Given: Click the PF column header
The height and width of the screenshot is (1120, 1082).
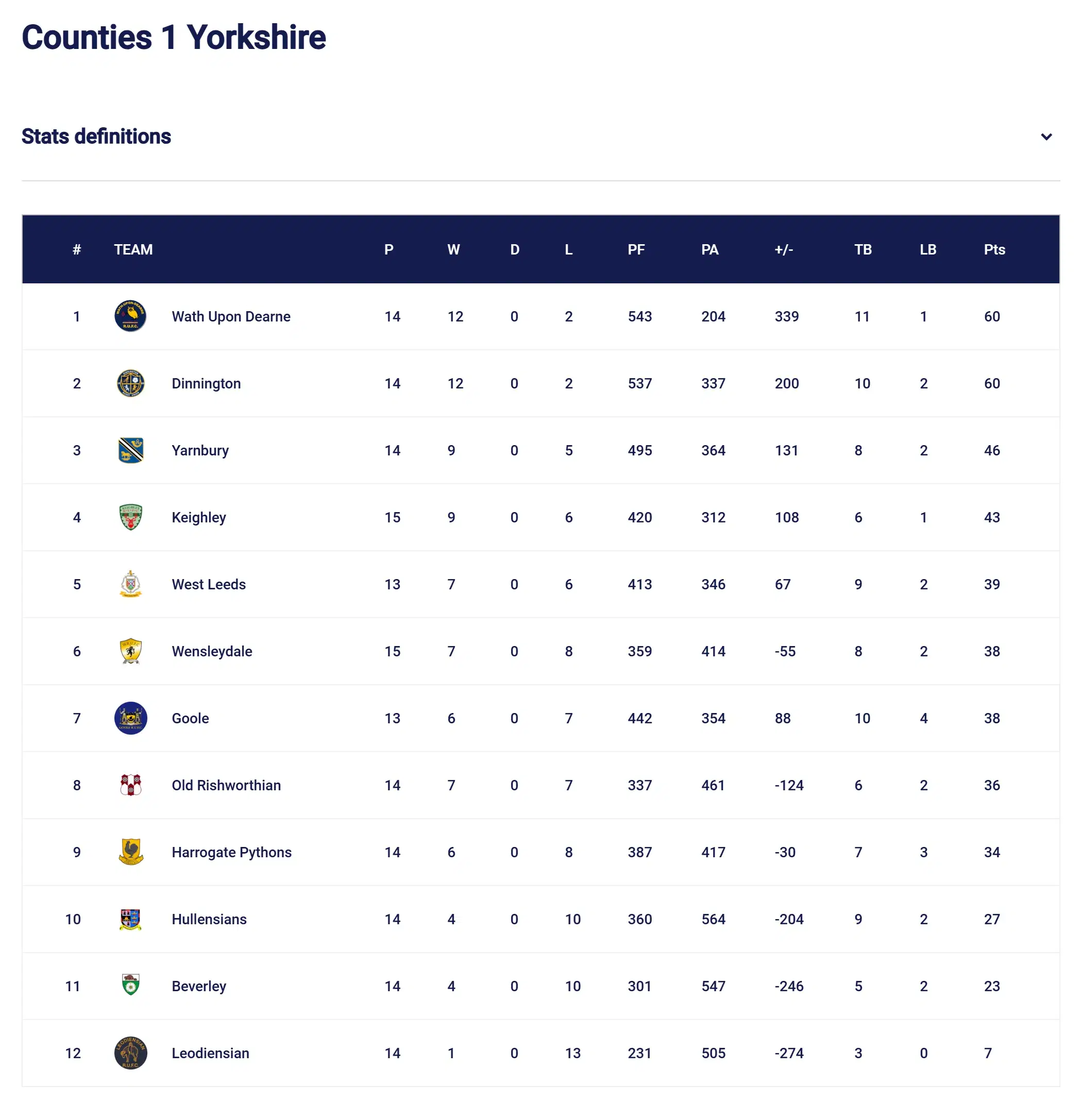Looking at the screenshot, I should (636, 249).
